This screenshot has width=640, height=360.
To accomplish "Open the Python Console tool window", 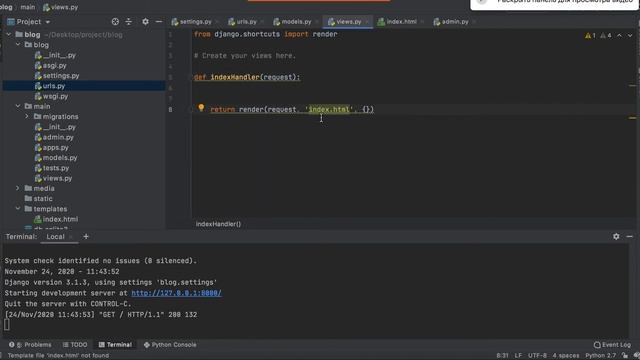I will coord(170,345).
